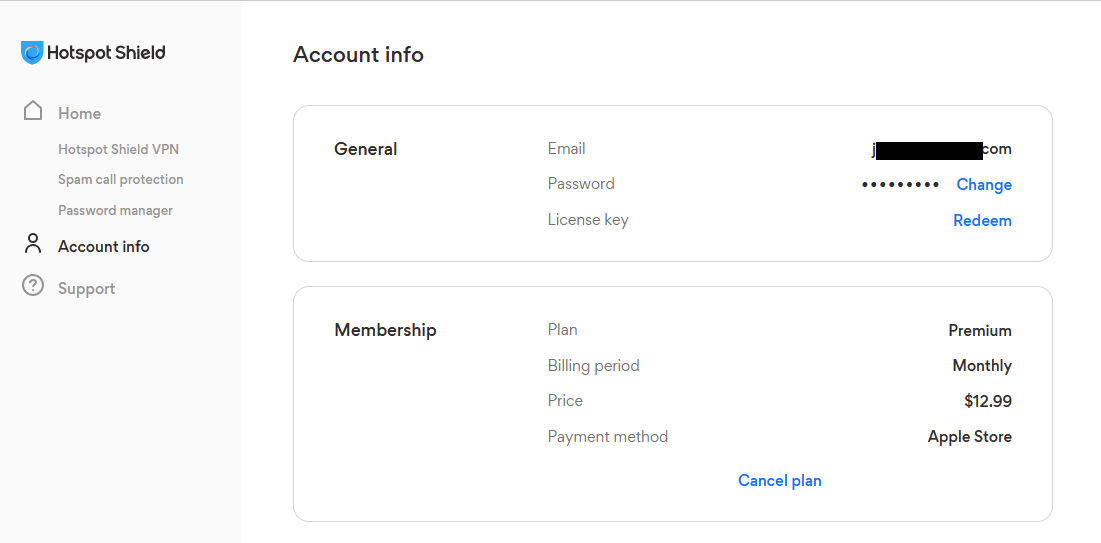Click the Apple Store payment method value

(x=970, y=437)
